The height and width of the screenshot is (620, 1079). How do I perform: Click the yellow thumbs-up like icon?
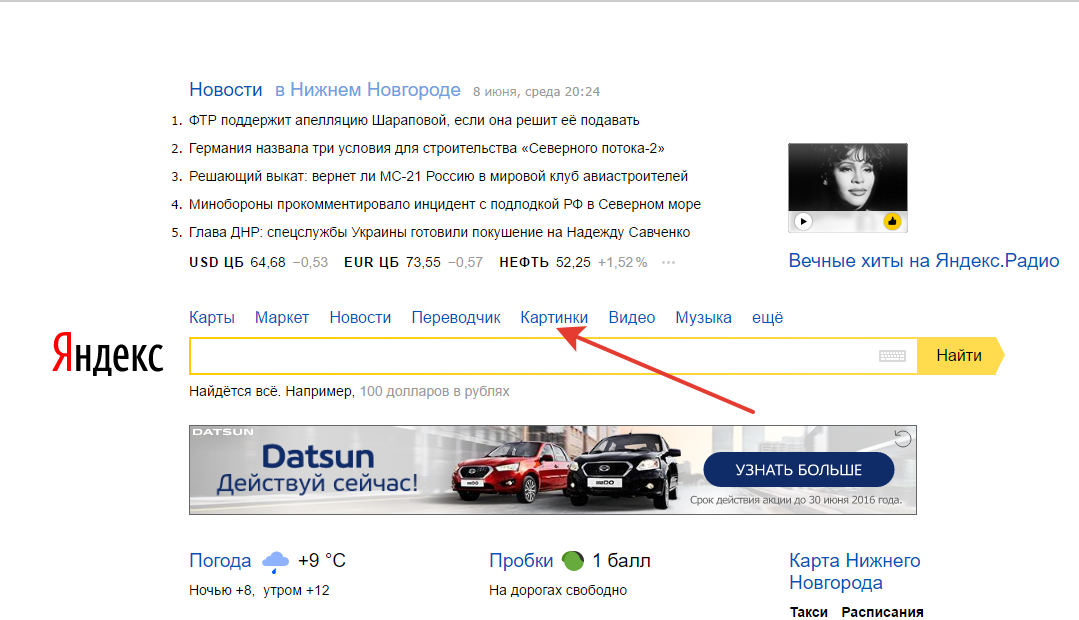(893, 222)
